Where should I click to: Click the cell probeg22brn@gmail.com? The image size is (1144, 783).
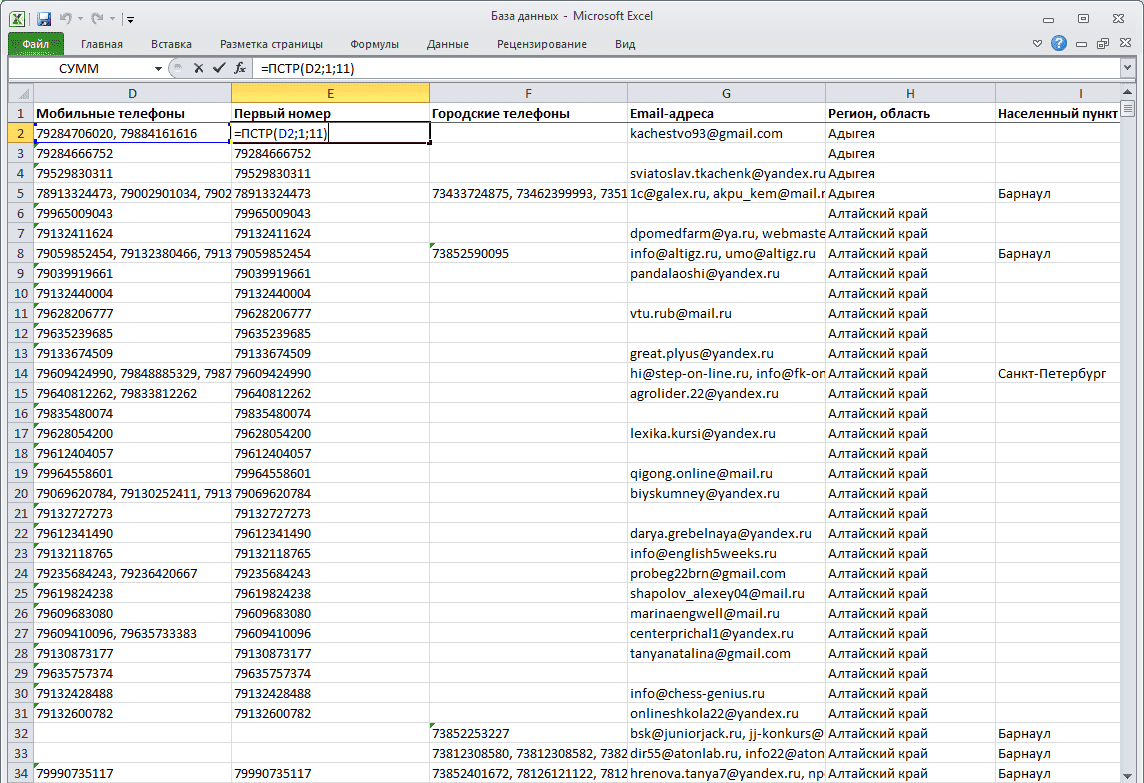pos(726,574)
